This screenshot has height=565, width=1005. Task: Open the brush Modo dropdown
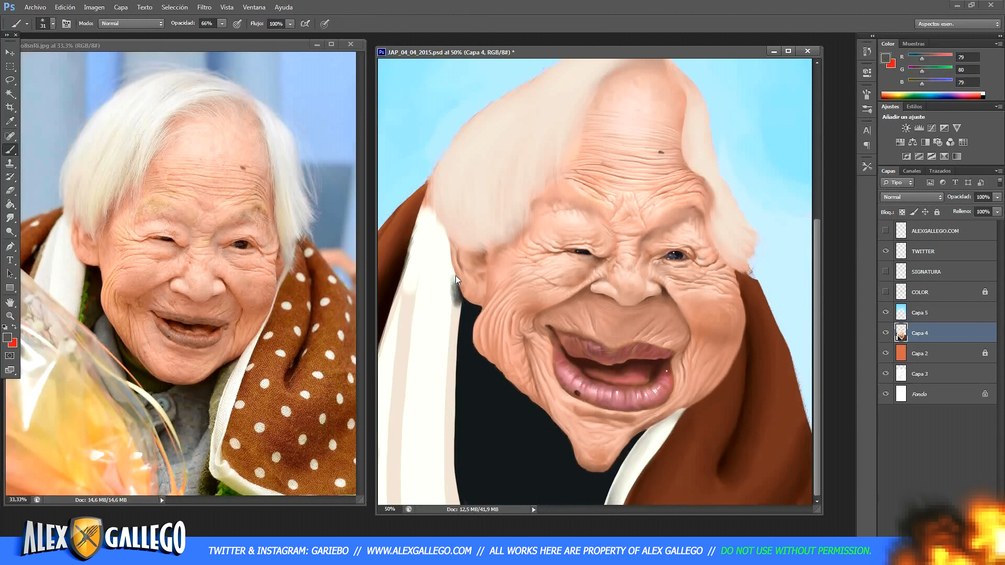click(x=131, y=24)
